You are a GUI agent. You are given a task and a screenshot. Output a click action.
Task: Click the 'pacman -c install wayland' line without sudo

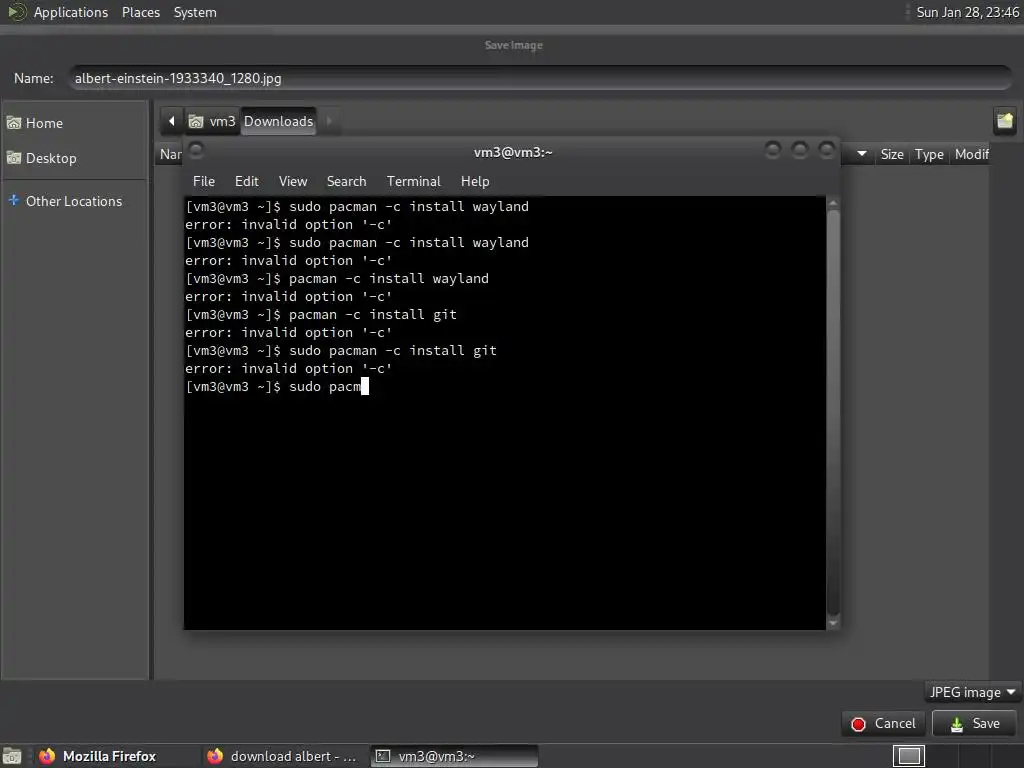click(x=337, y=279)
